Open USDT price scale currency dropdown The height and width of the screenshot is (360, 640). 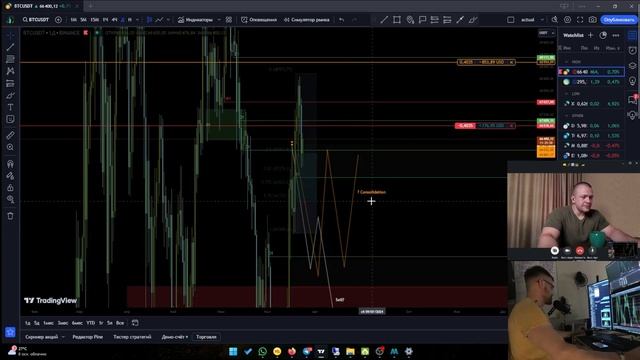coord(546,33)
